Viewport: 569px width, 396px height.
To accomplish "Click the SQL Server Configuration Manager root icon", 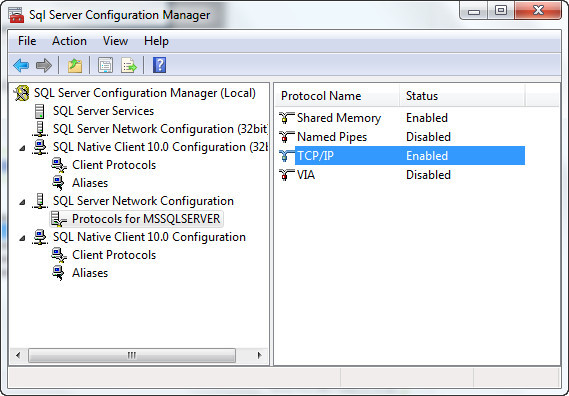I will [21, 93].
